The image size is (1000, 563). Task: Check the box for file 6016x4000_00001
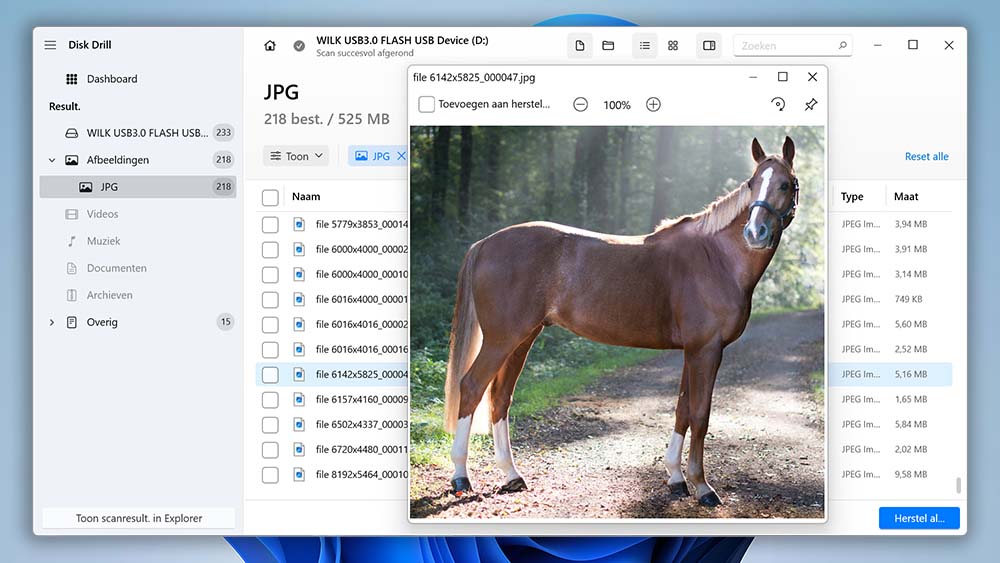[270, 300]
